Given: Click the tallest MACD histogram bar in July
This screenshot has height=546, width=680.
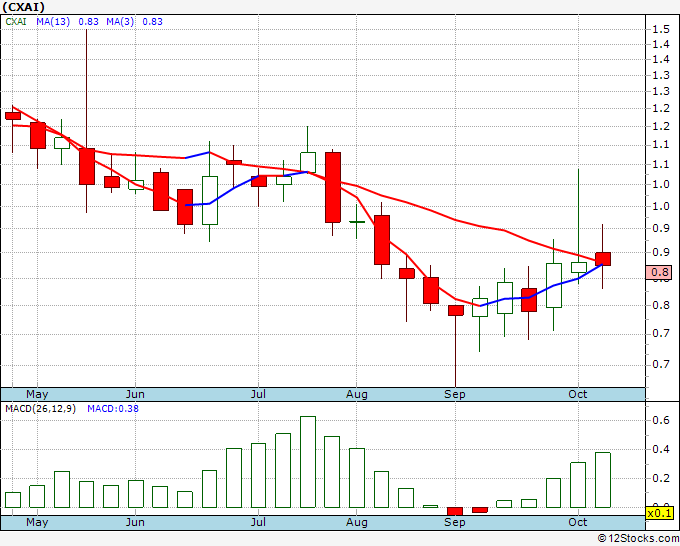Looking at the screenshot, I should point(308,462).
